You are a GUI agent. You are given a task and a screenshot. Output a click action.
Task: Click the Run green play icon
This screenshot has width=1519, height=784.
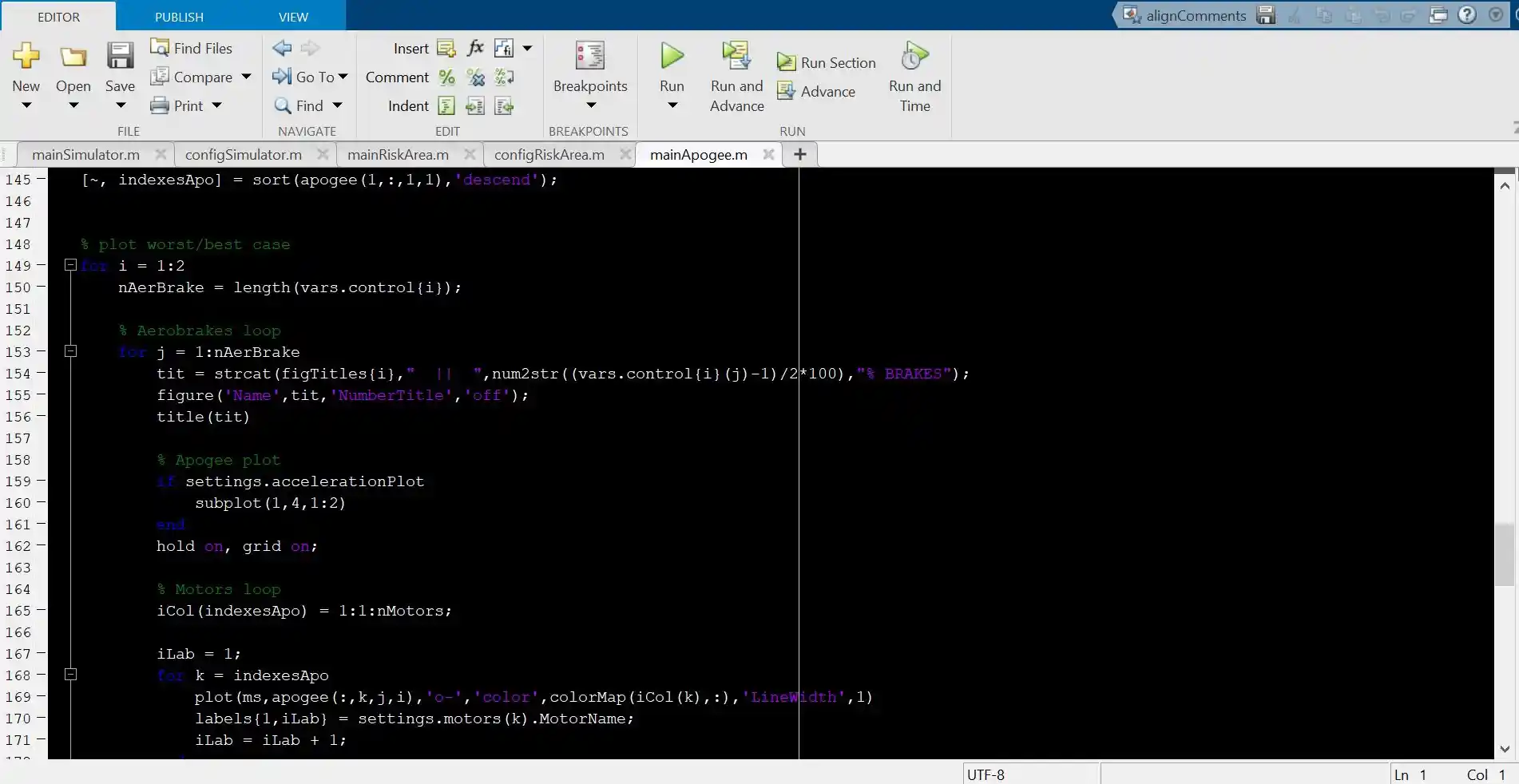tap(672, 56)
